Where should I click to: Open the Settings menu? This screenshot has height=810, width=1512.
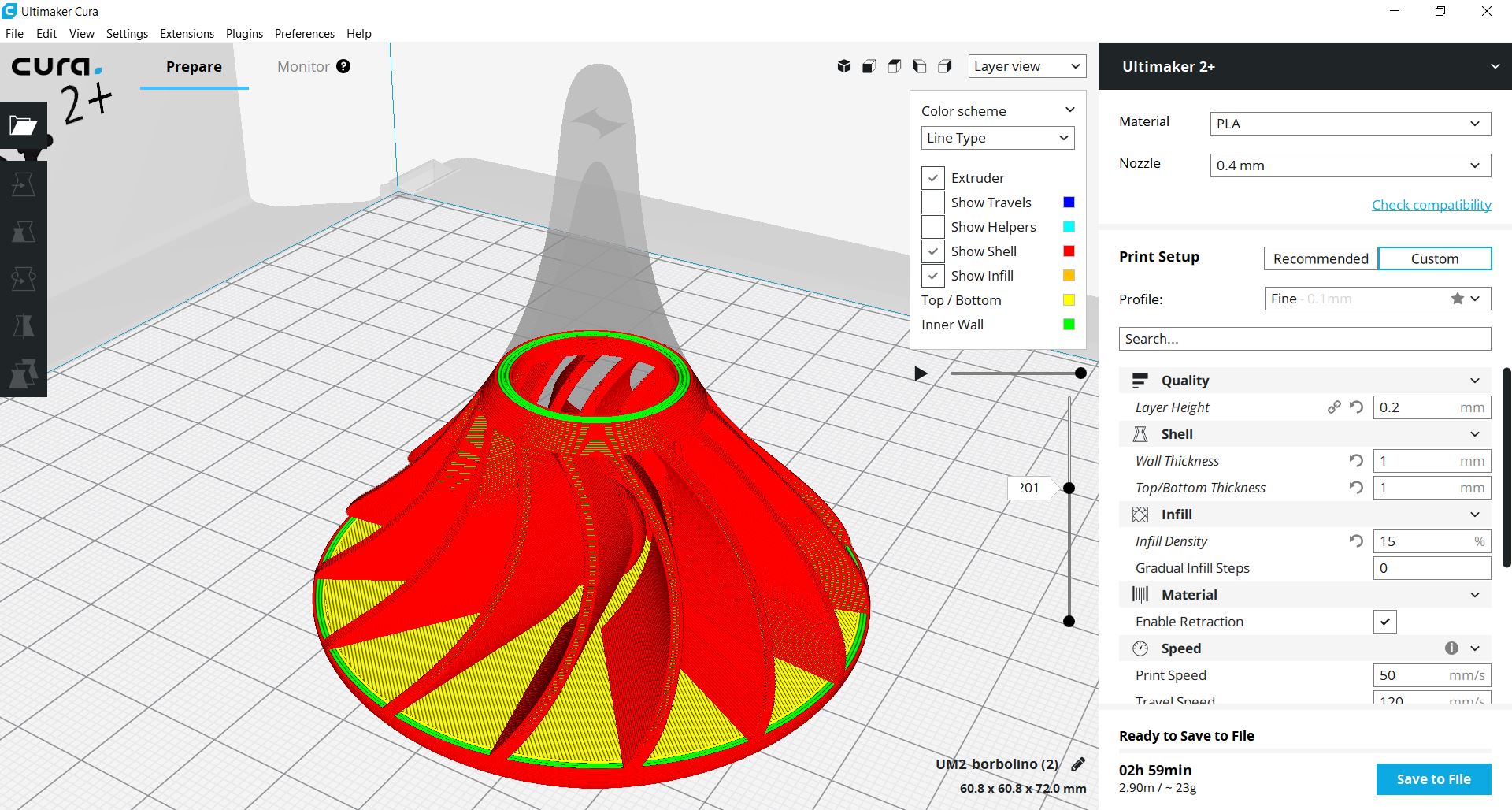(127, 34)
